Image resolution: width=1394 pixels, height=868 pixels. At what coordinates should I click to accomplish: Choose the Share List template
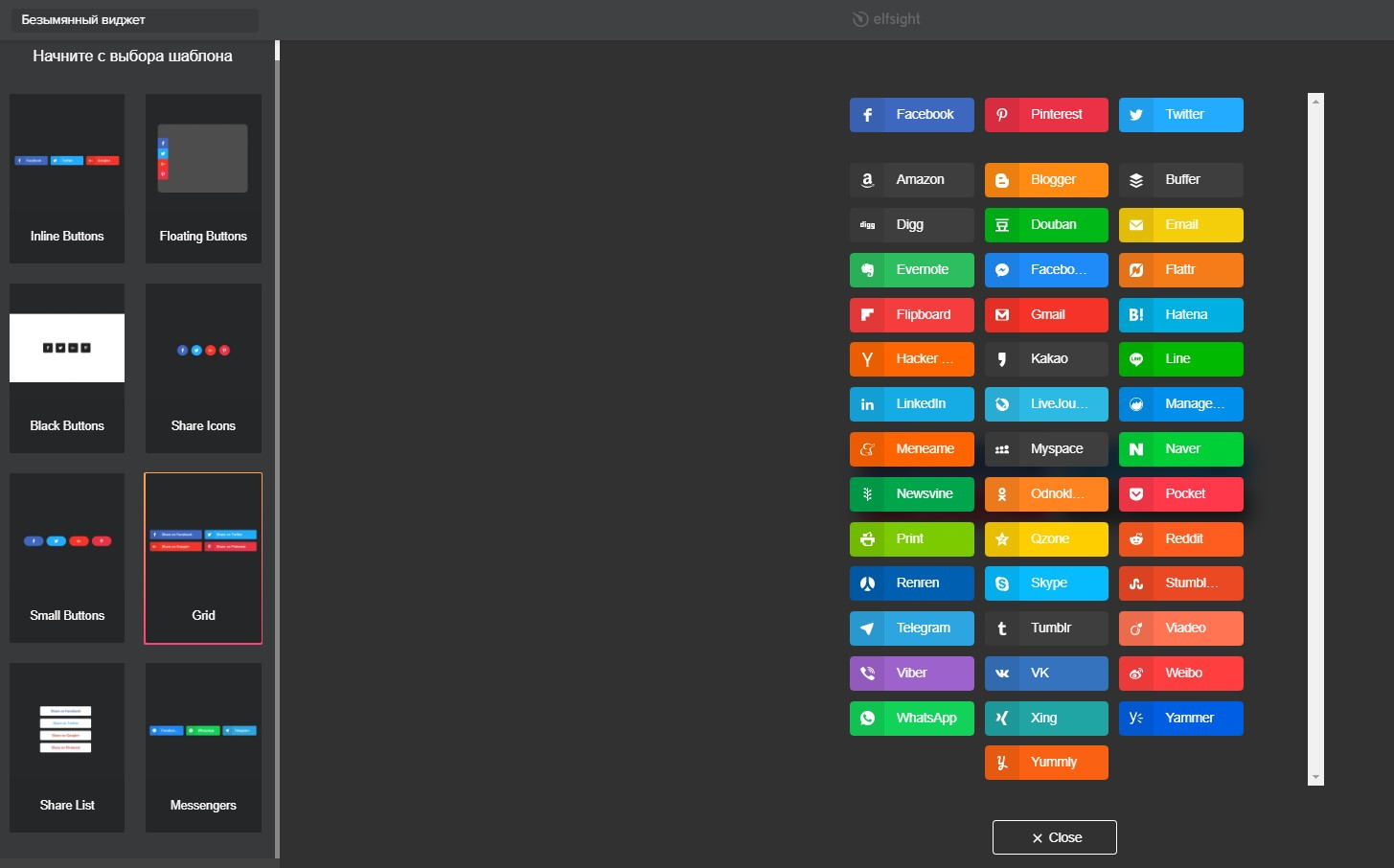pos(67,747)
